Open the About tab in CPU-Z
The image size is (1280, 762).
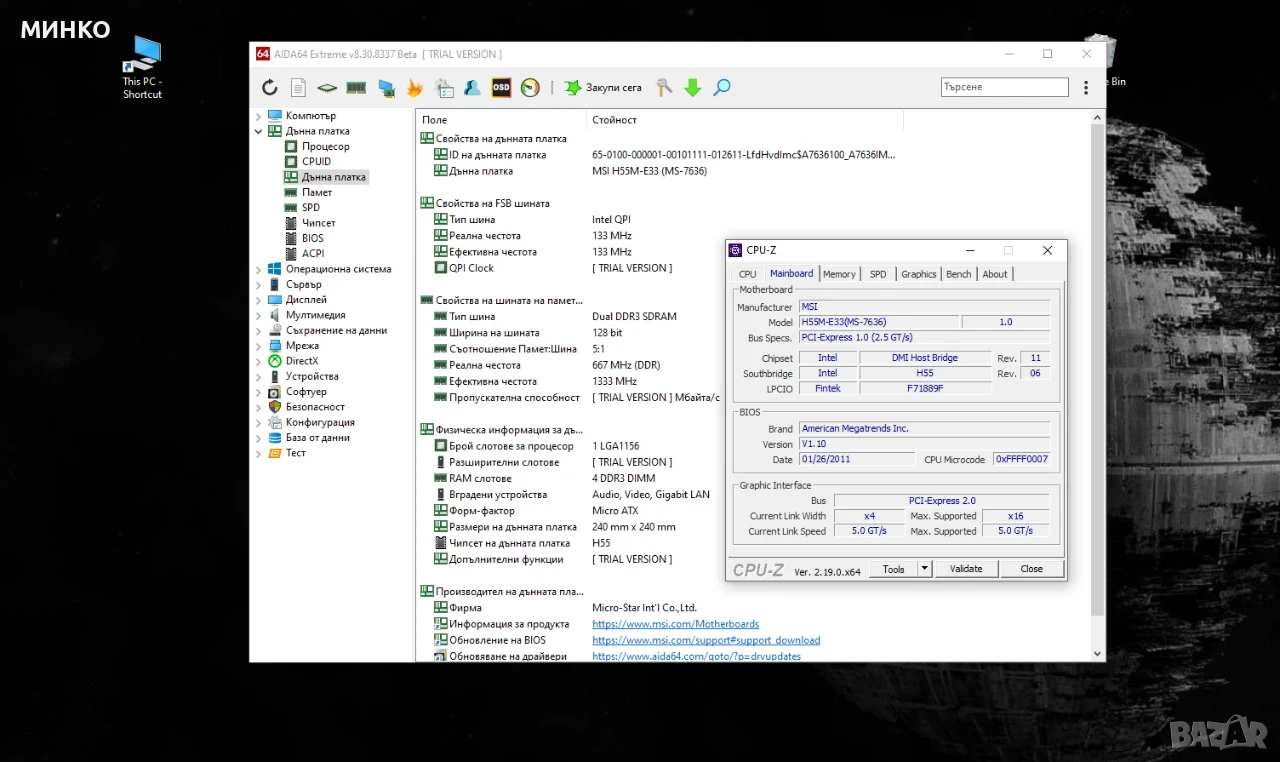pos(995,274)
